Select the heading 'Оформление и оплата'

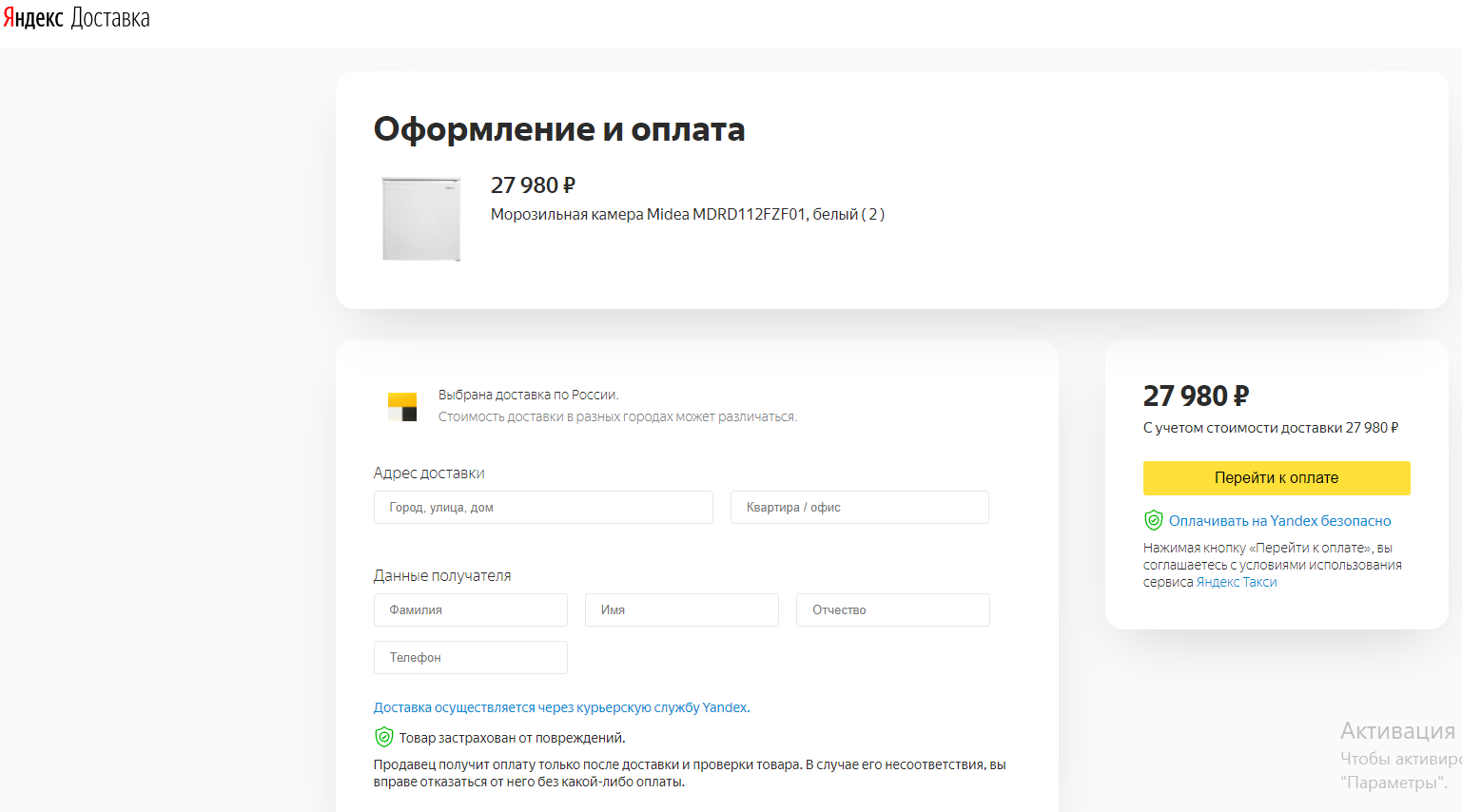[x=559, y=129]
